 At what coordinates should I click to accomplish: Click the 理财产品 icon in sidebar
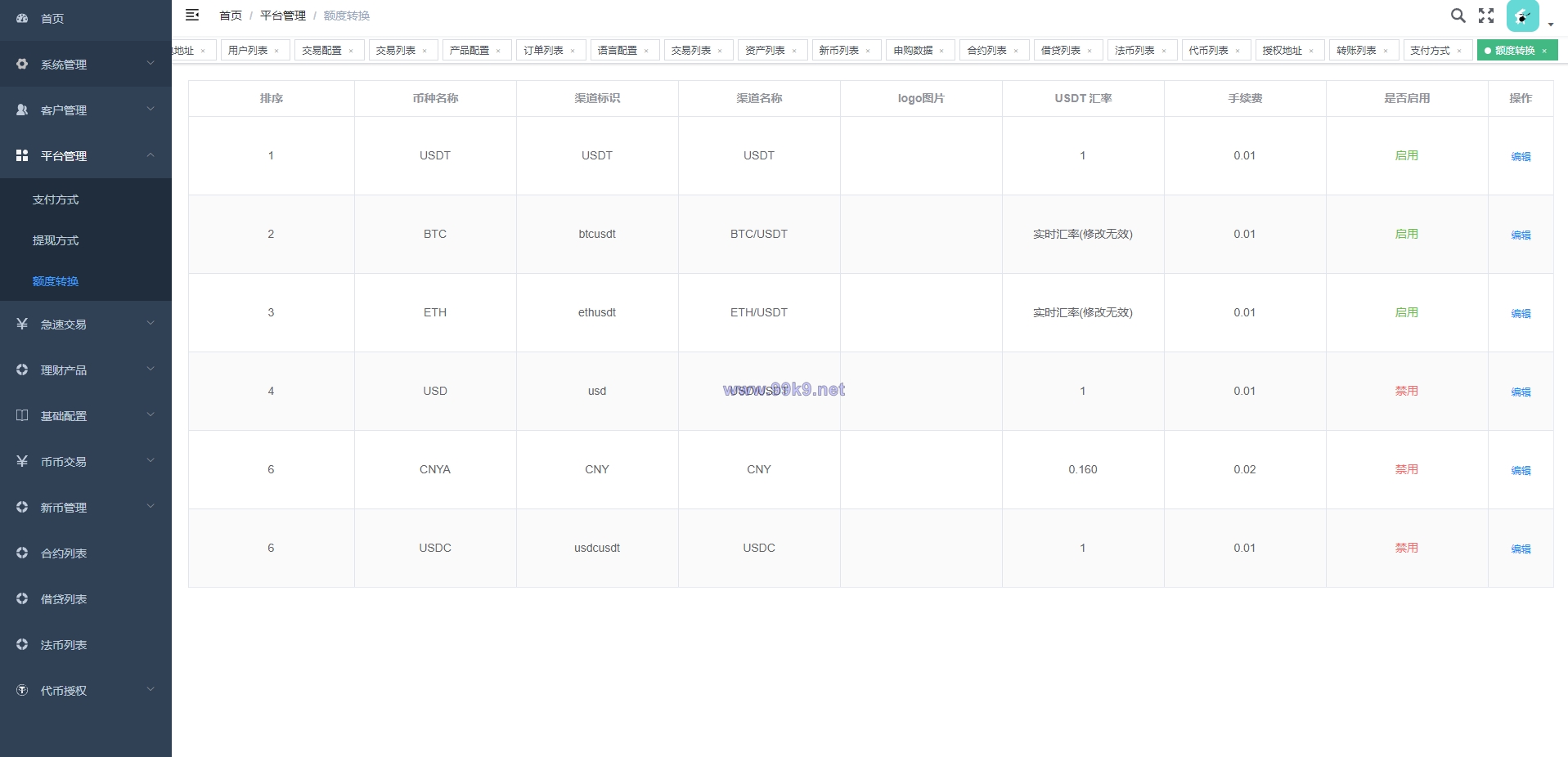[22, 370]
